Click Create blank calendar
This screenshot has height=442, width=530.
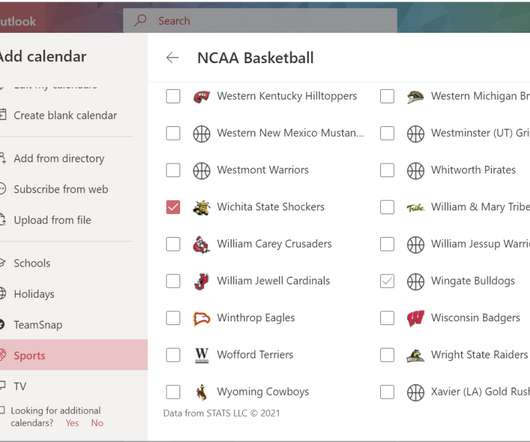[65, 115]
